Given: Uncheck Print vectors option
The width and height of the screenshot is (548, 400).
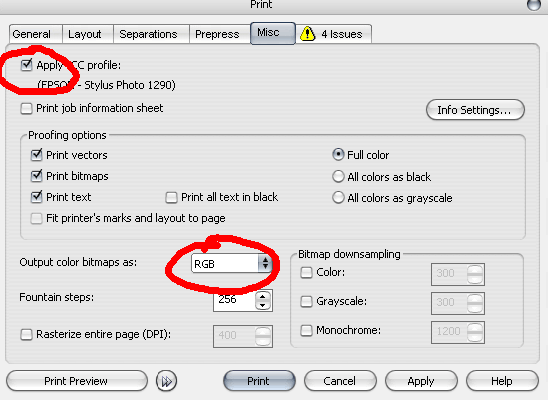Looking at the screenshot, I should pyautogui.click(x=36, y=154).
